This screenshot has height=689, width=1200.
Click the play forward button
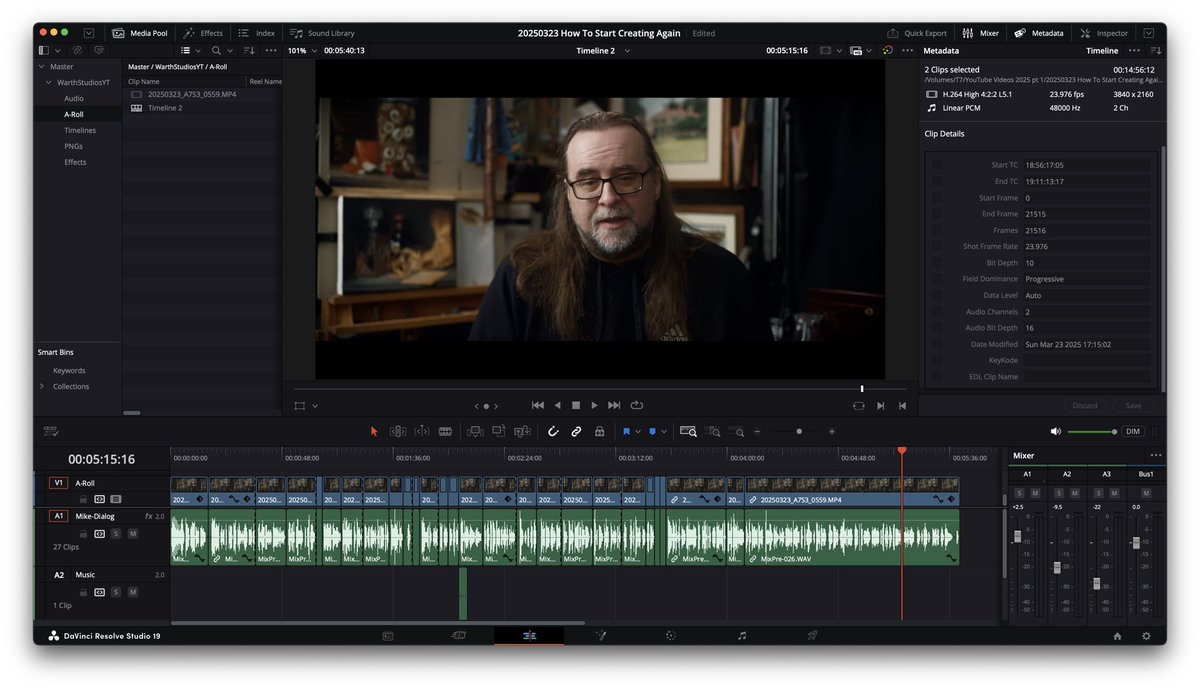pos(594,405)
